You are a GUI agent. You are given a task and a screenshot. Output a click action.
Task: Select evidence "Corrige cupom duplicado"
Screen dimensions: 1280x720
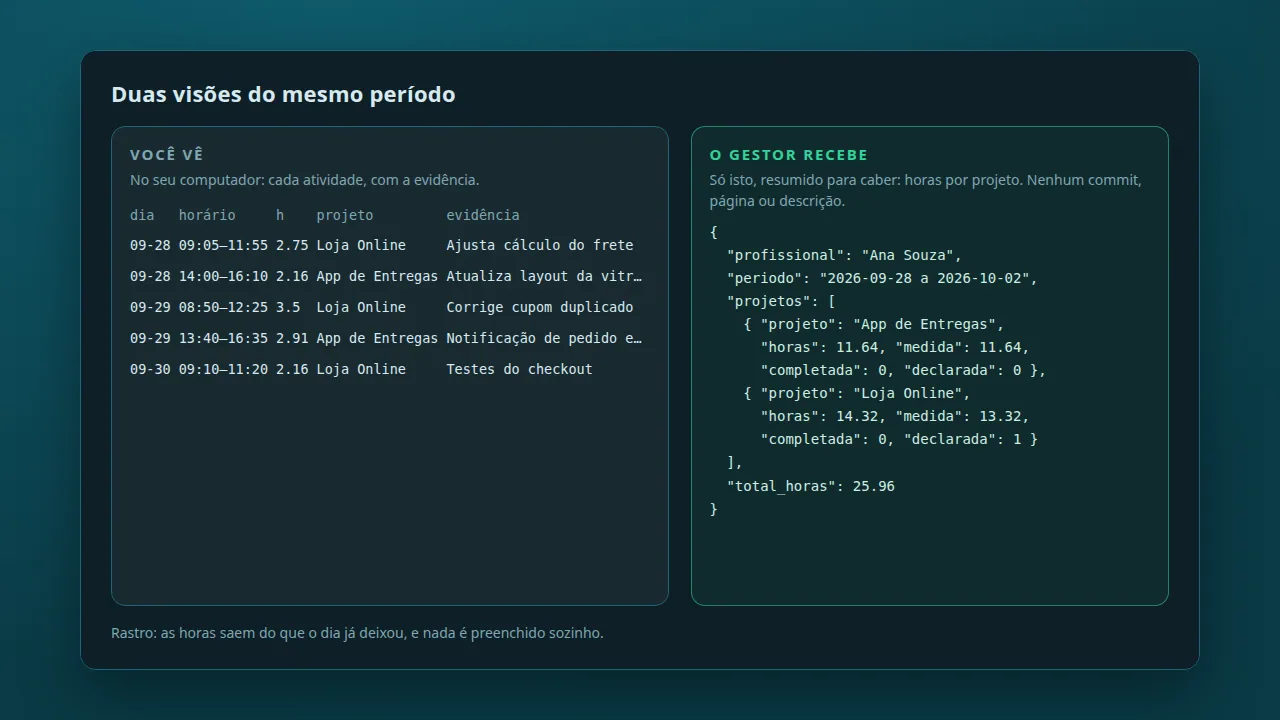pos(540,307)
